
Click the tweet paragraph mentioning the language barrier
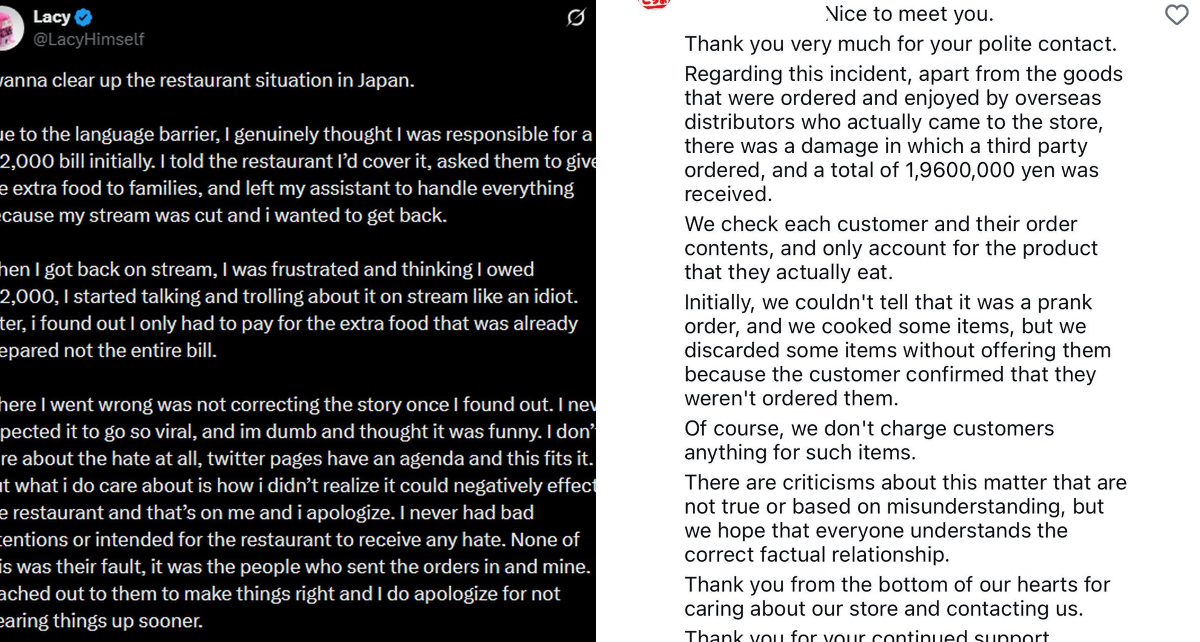(298, 175)
